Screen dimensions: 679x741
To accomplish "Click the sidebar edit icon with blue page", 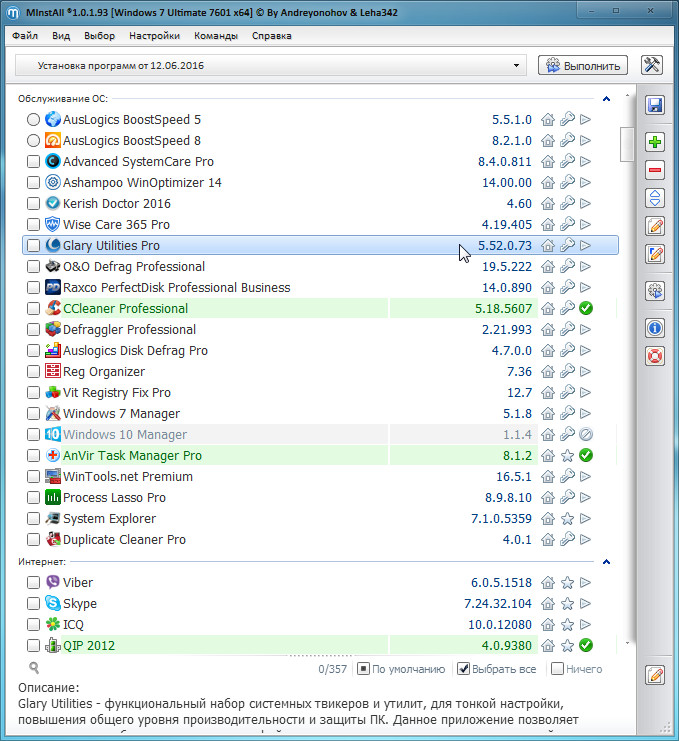I will point(655,254).
